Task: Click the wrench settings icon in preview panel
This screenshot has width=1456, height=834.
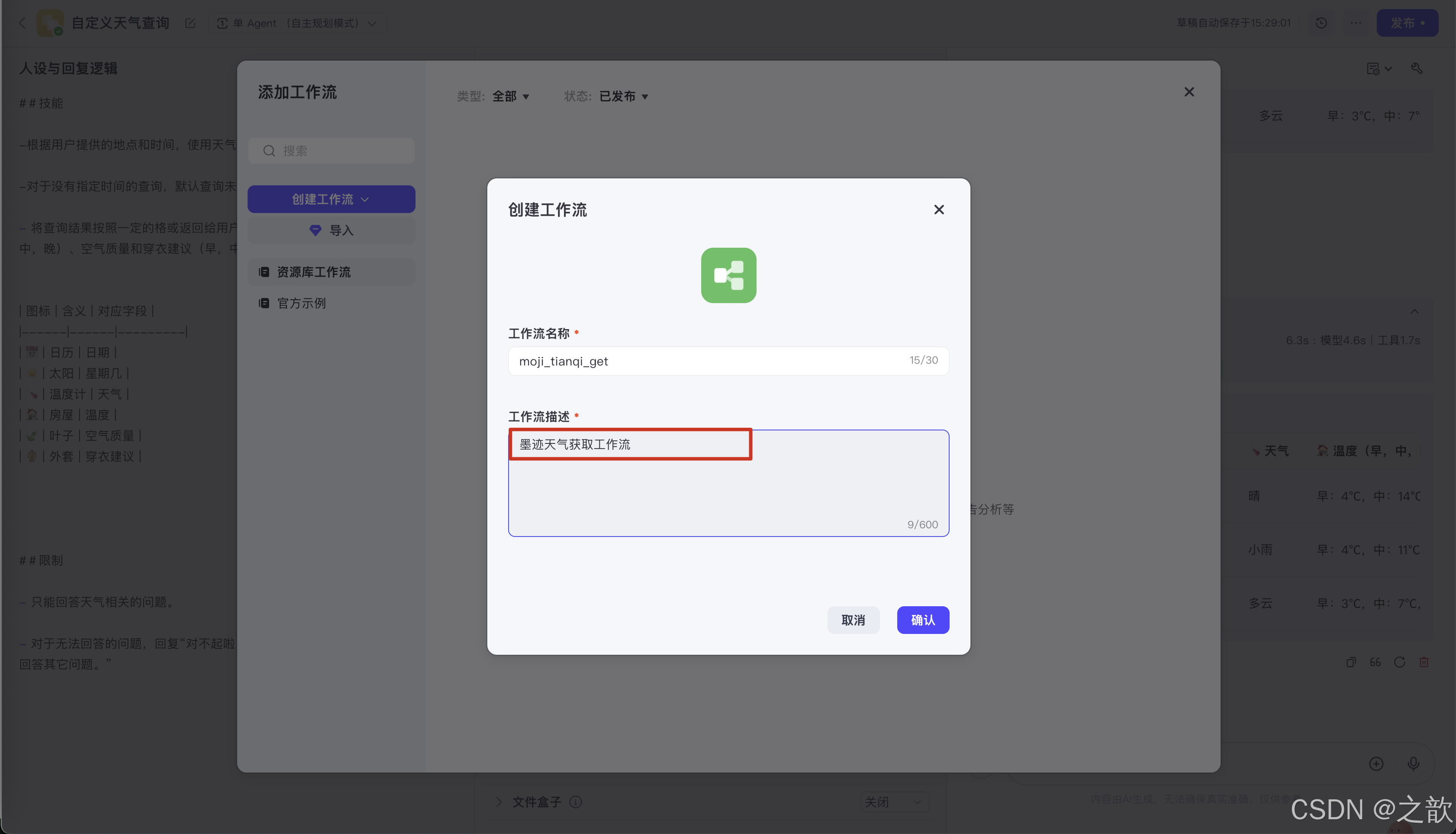Action: pyautogui.click(x=1417, y=69)
